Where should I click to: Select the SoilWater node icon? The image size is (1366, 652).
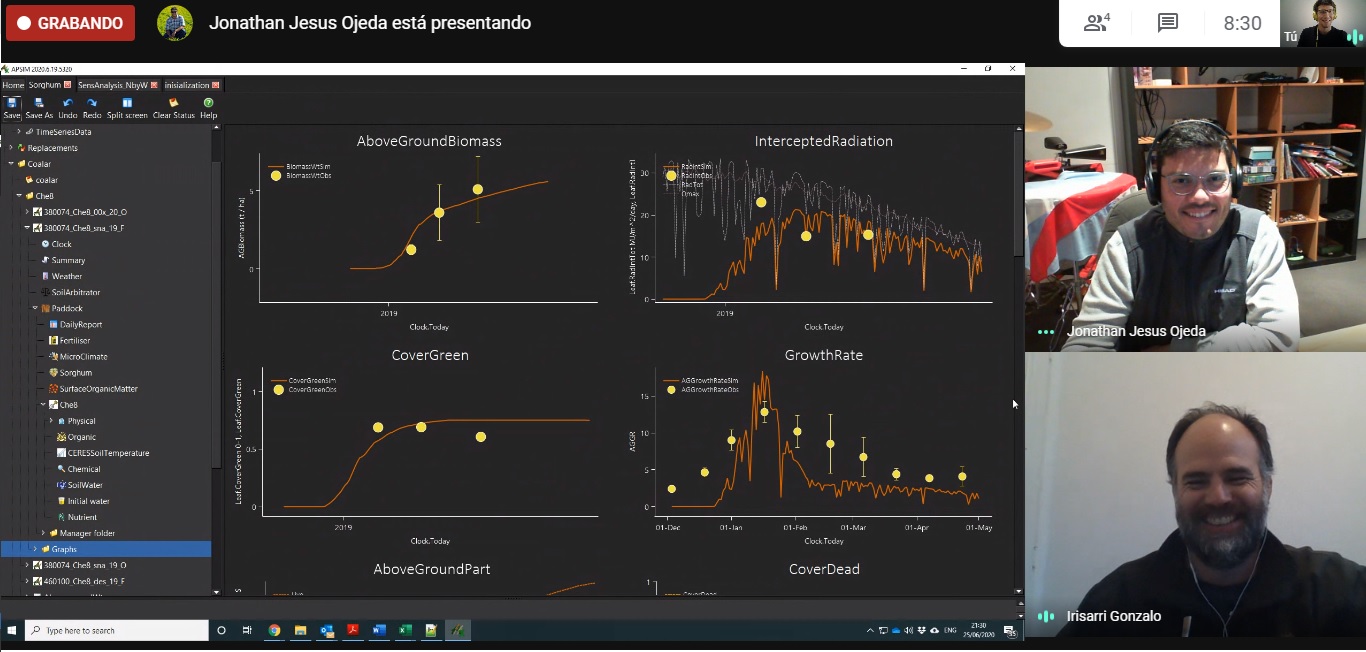tap(61, 485)
